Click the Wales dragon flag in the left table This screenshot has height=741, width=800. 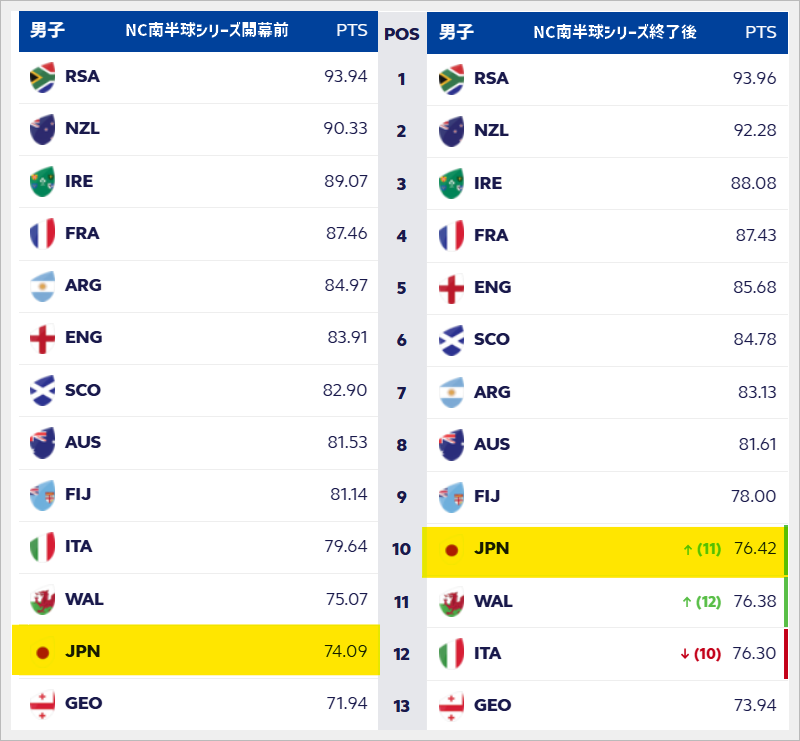(x=42, y=600)
